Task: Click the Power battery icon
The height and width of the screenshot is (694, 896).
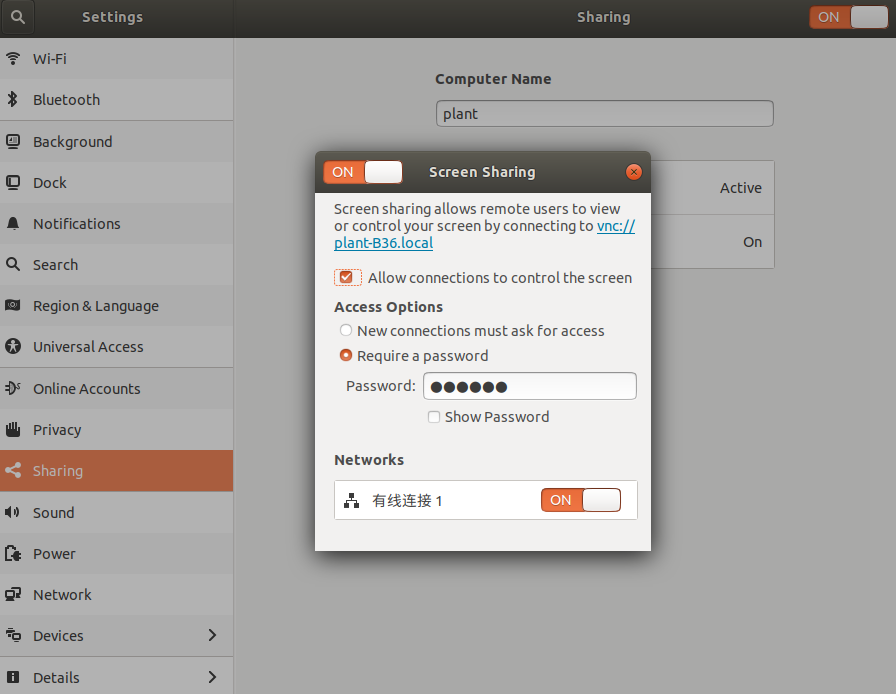Action: (13, 553)
